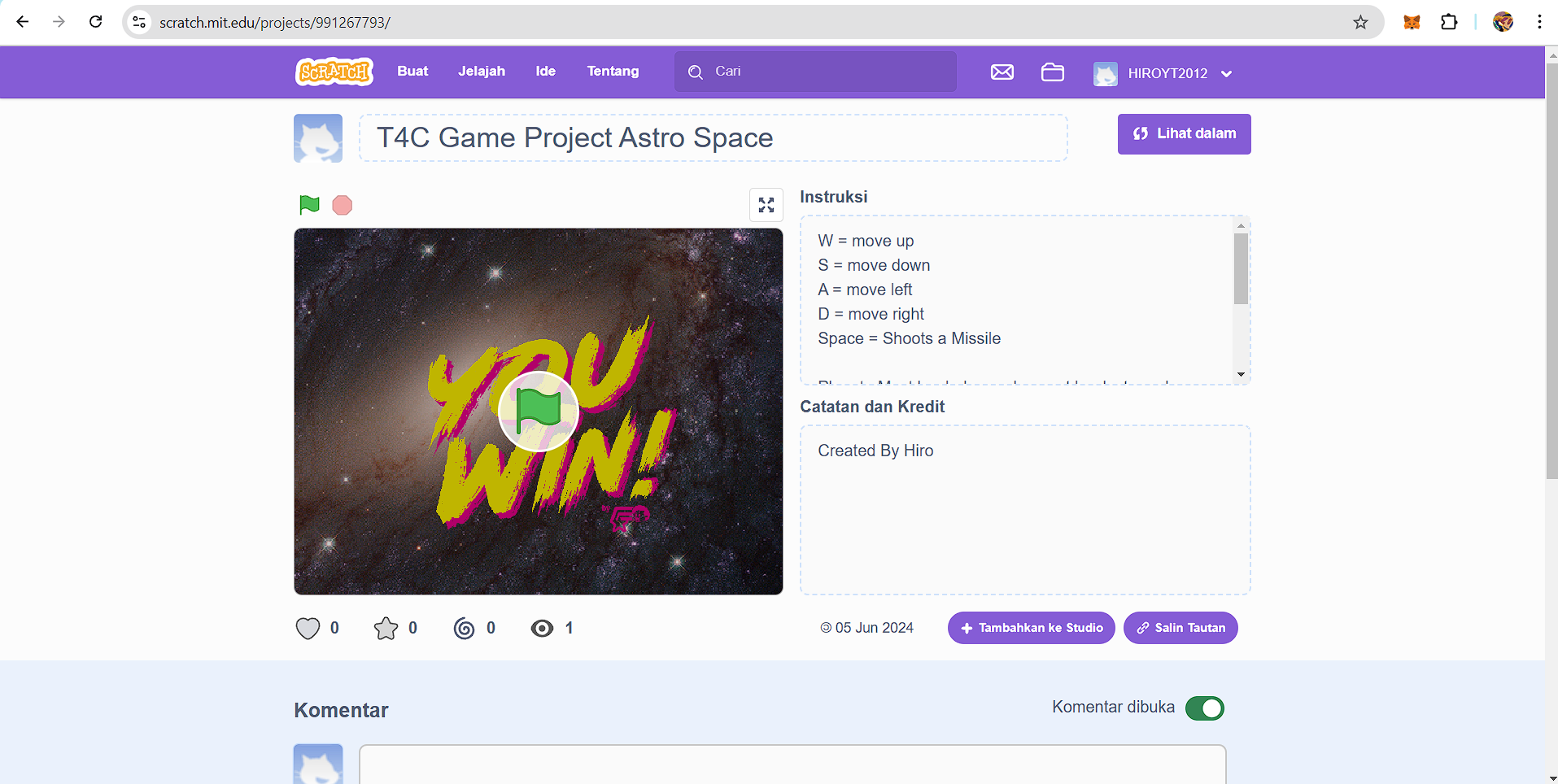Enter fullscreen mode for the project stage

click(x=766, y=205)
